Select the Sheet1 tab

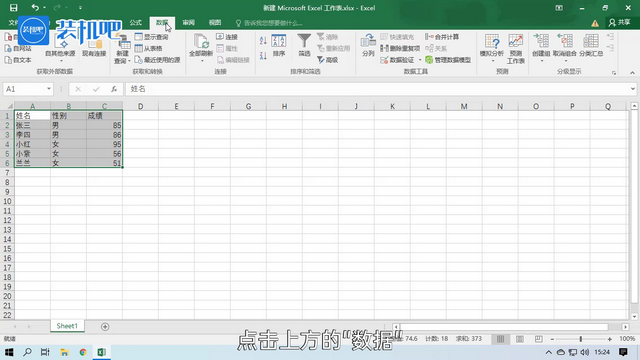click(67, 326)
